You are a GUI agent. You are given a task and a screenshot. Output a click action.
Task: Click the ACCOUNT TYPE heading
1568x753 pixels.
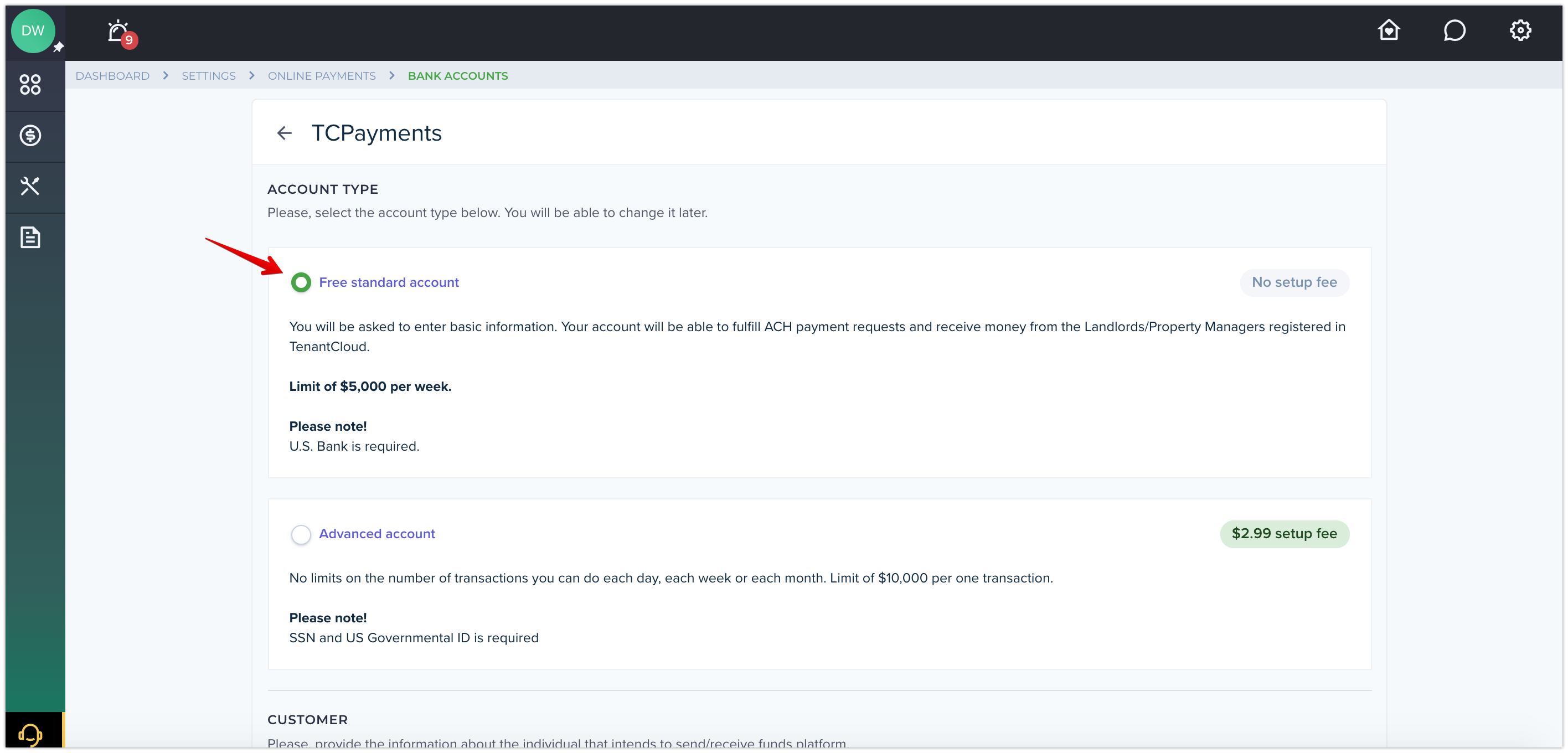(x=323, y=189)
